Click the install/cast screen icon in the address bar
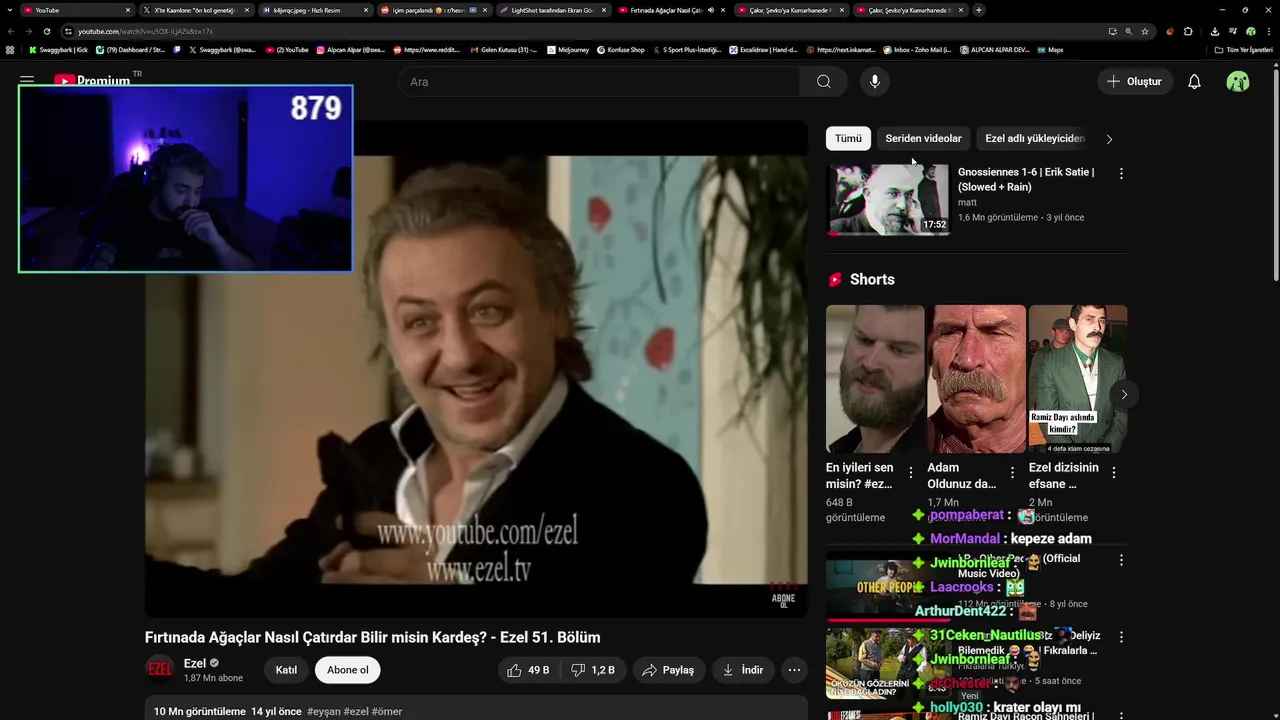 click(x=1113, y=31)
